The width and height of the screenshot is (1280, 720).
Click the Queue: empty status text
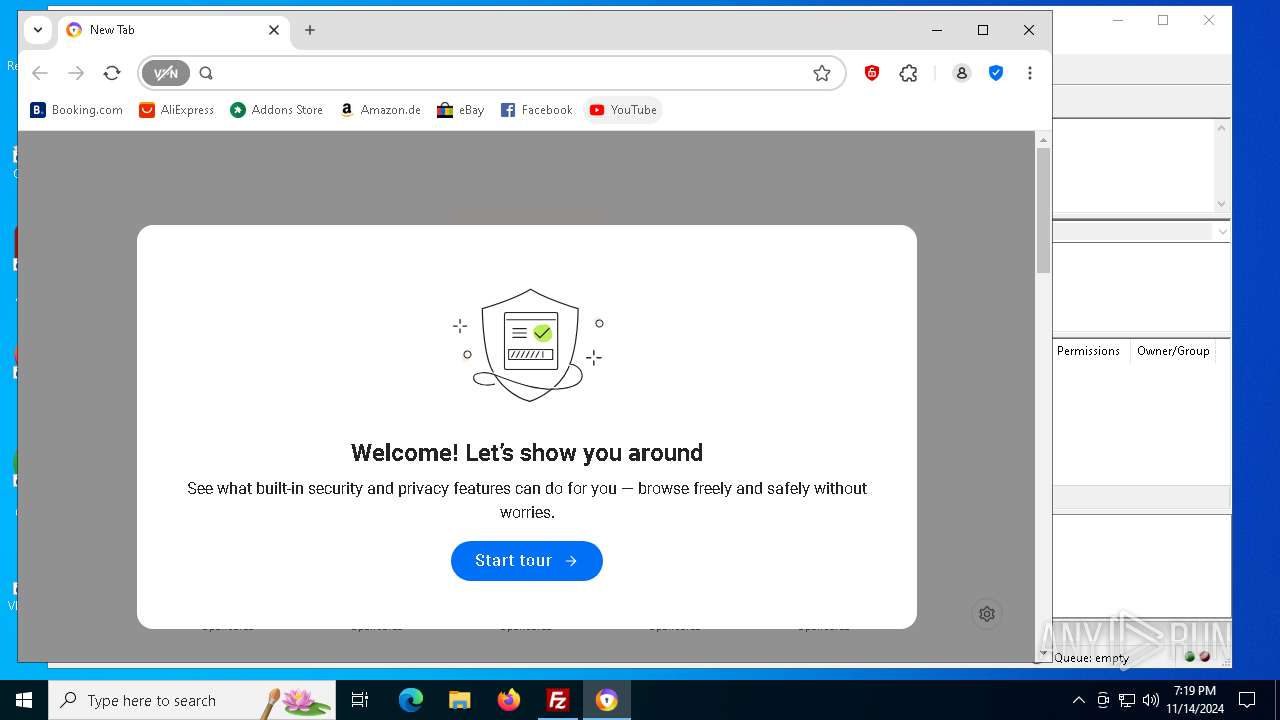[x=1091, y=658]
